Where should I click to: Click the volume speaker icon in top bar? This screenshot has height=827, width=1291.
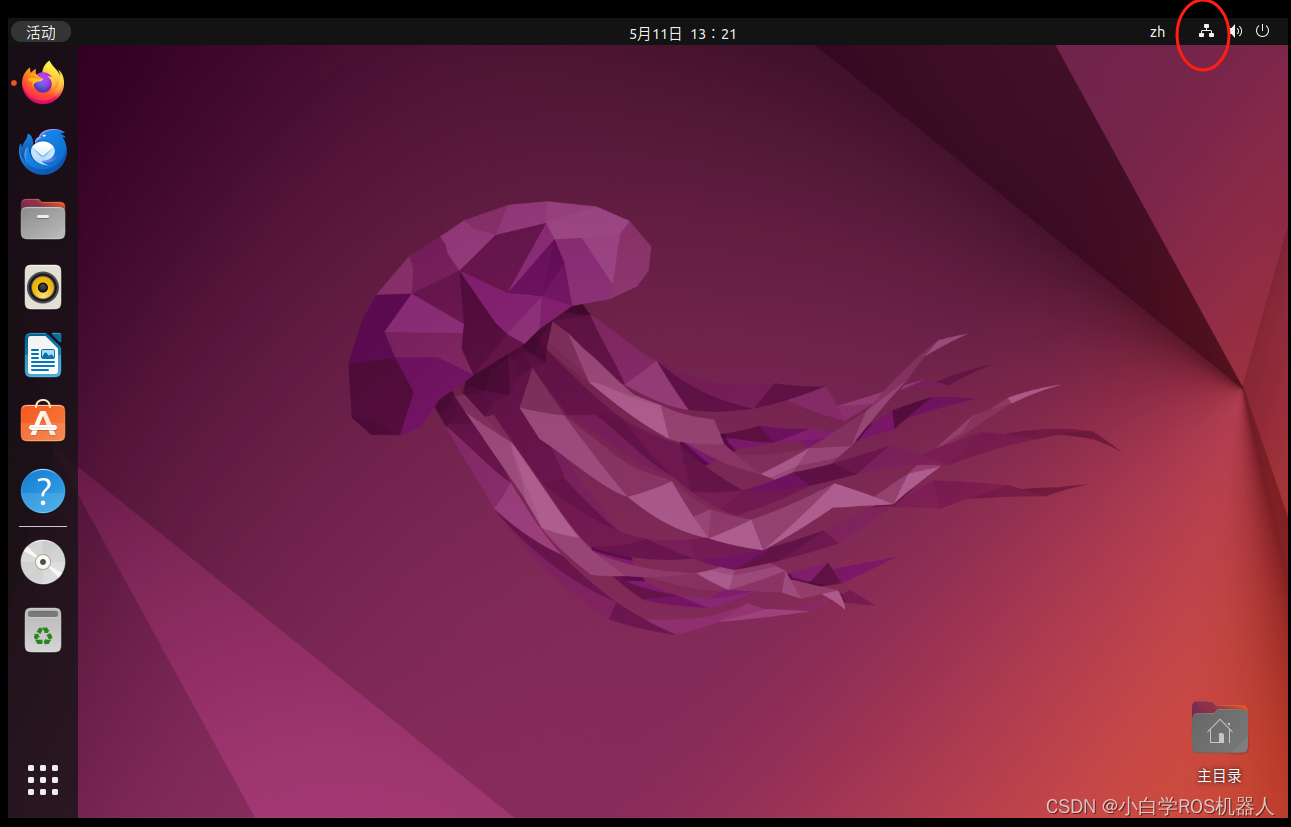pyautogui.click(x=1235, y=31)
